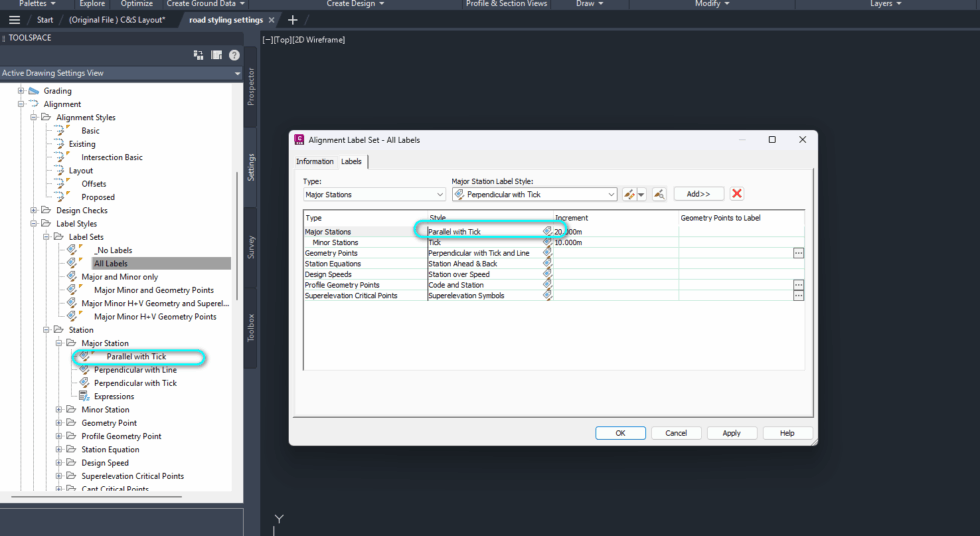Select the All Labels label set
The width and height of the screenshot is (980, 536).
click(x=111, y=264)
